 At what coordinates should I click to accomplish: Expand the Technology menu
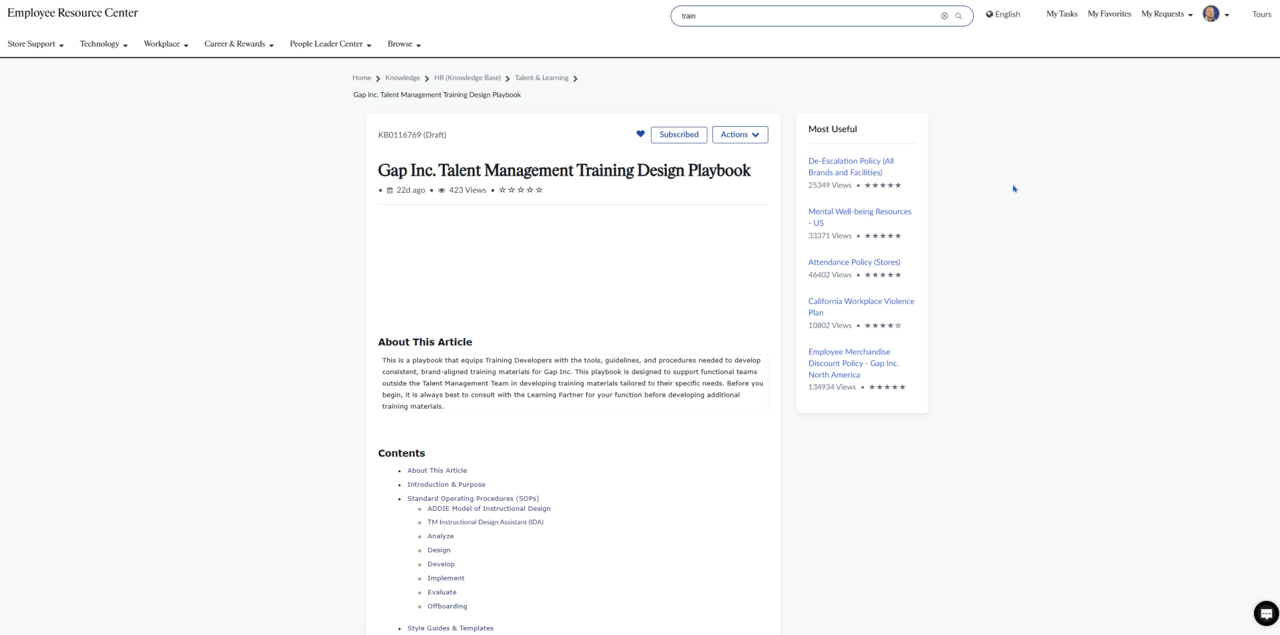(x=104, y=44)
